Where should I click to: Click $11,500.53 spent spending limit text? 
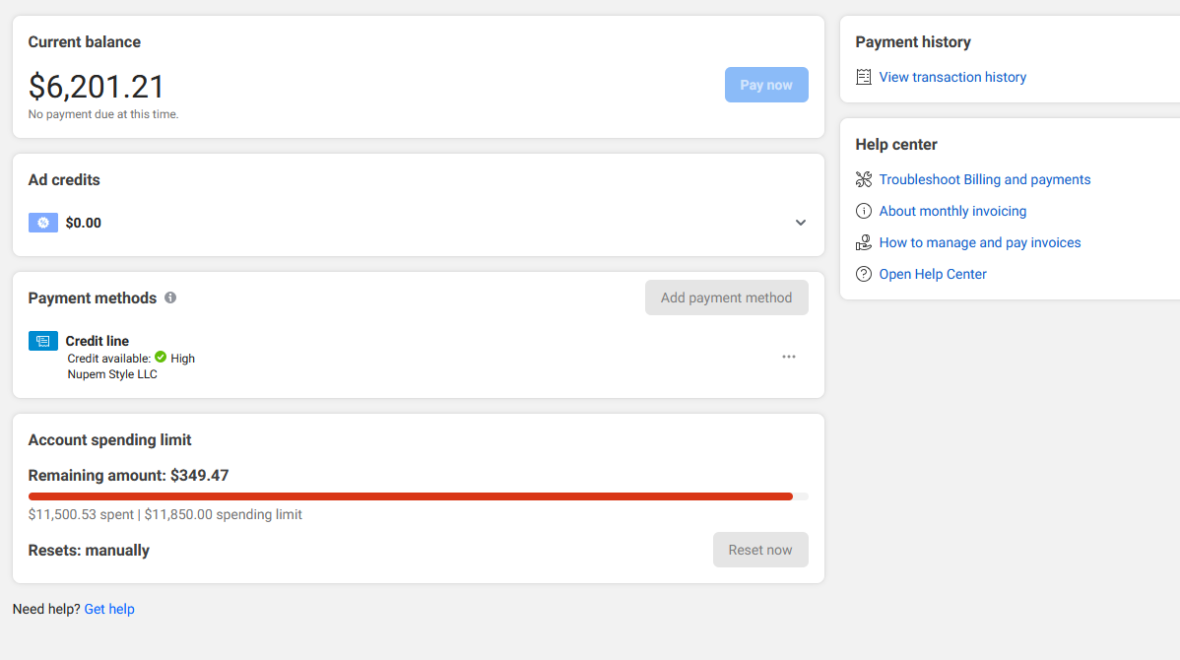tap(165, 515)
